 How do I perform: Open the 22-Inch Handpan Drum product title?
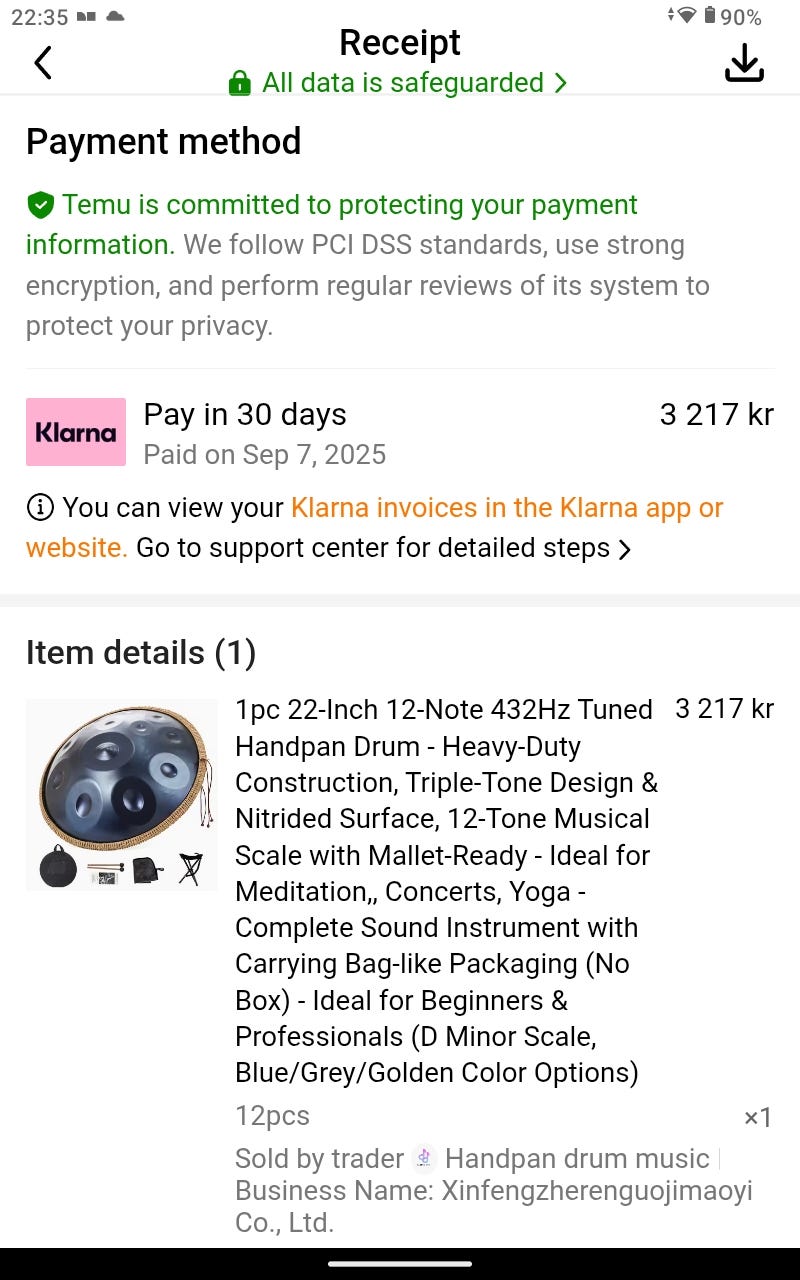tap(445, 890)
